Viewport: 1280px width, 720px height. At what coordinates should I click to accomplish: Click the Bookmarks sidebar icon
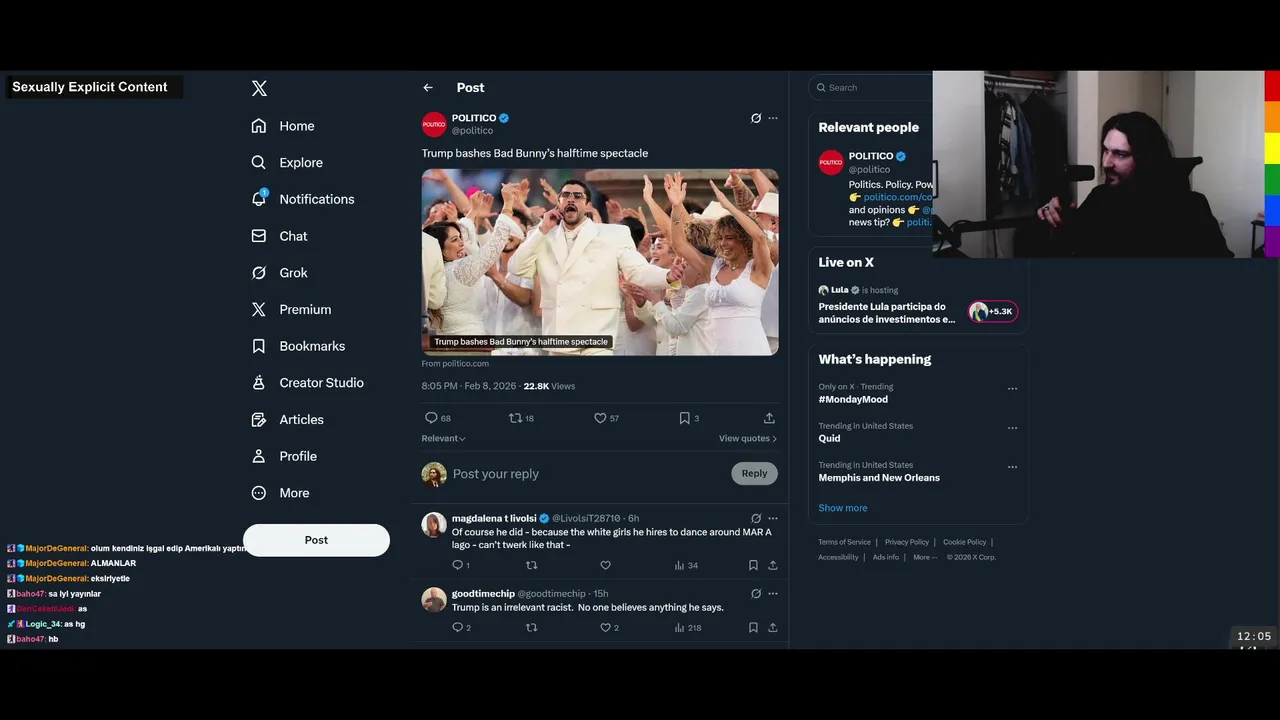[x=259, y=346]
